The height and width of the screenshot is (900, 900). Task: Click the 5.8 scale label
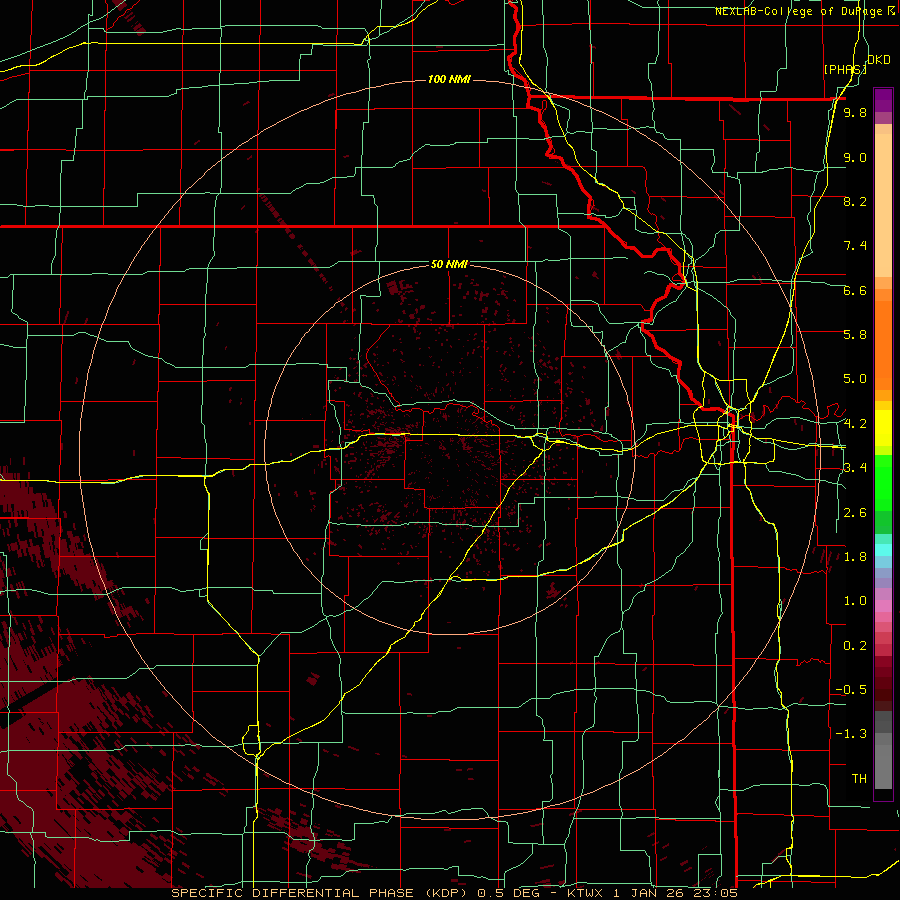855,335
